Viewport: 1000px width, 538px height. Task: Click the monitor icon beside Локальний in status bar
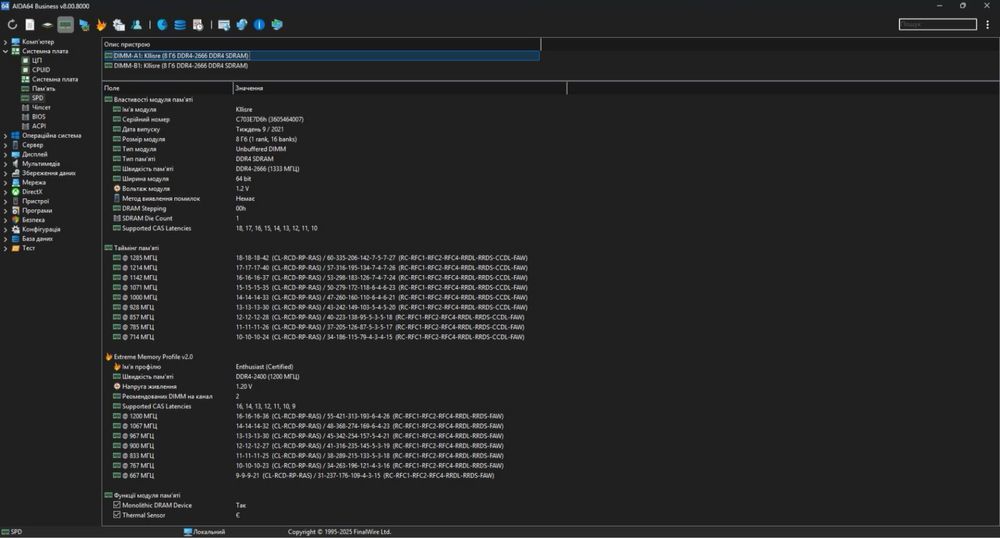pyautogui.click(x=188, y=532)
